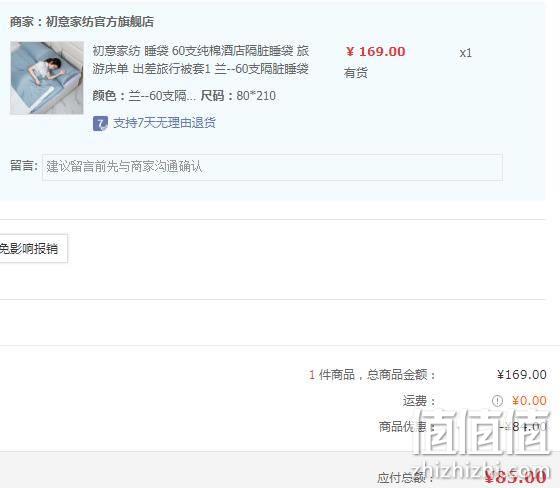Click the 尺码 80*210 size text
This screenshot has height=488, width=560.
238,96
